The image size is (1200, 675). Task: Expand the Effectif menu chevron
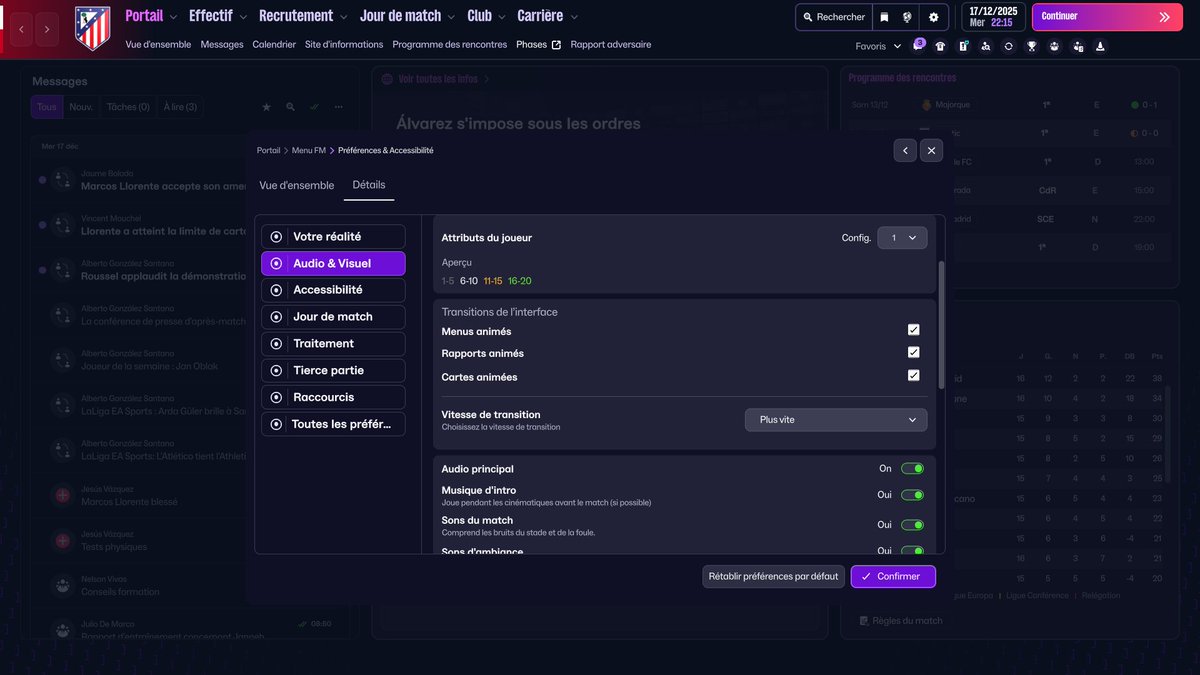coord(244,17)
